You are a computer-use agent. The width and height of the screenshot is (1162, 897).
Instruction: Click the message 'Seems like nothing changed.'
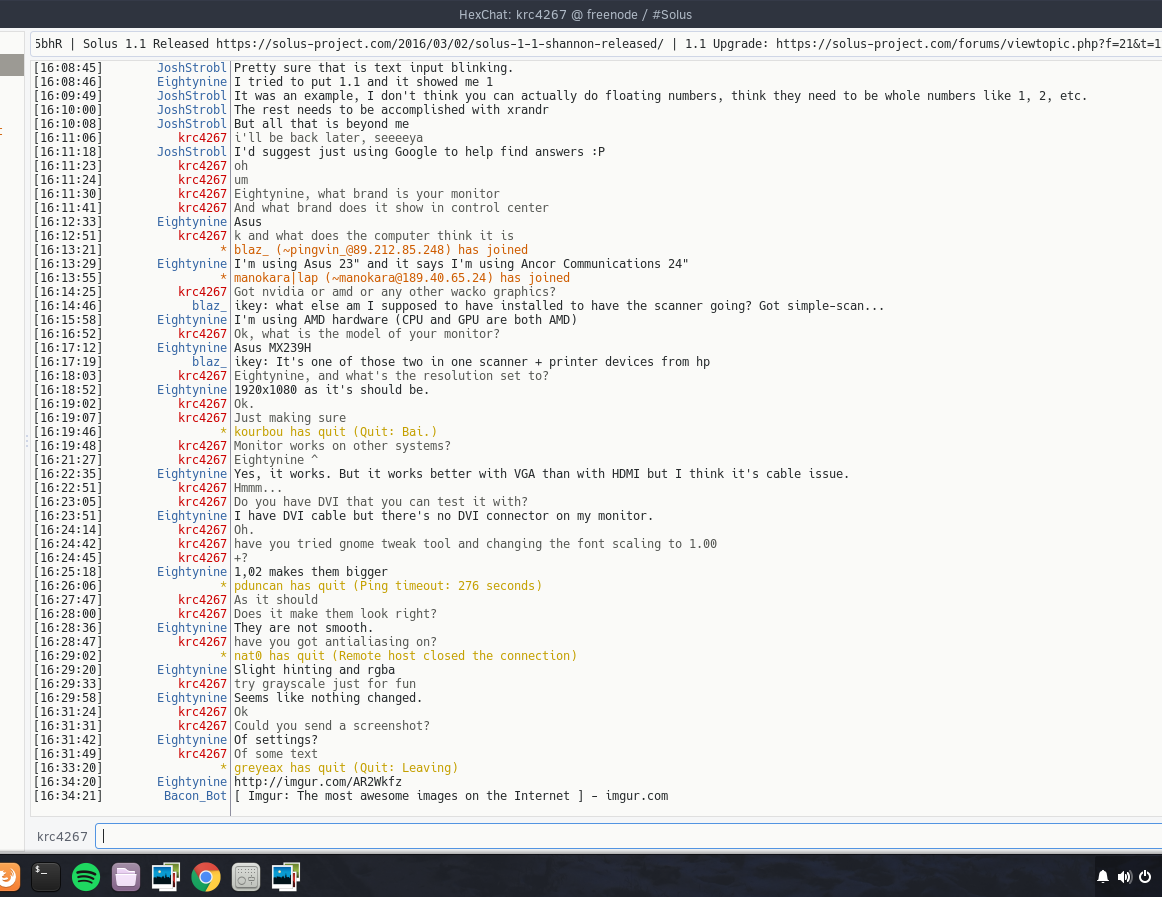pyautogui.click(x=328, y=698)
